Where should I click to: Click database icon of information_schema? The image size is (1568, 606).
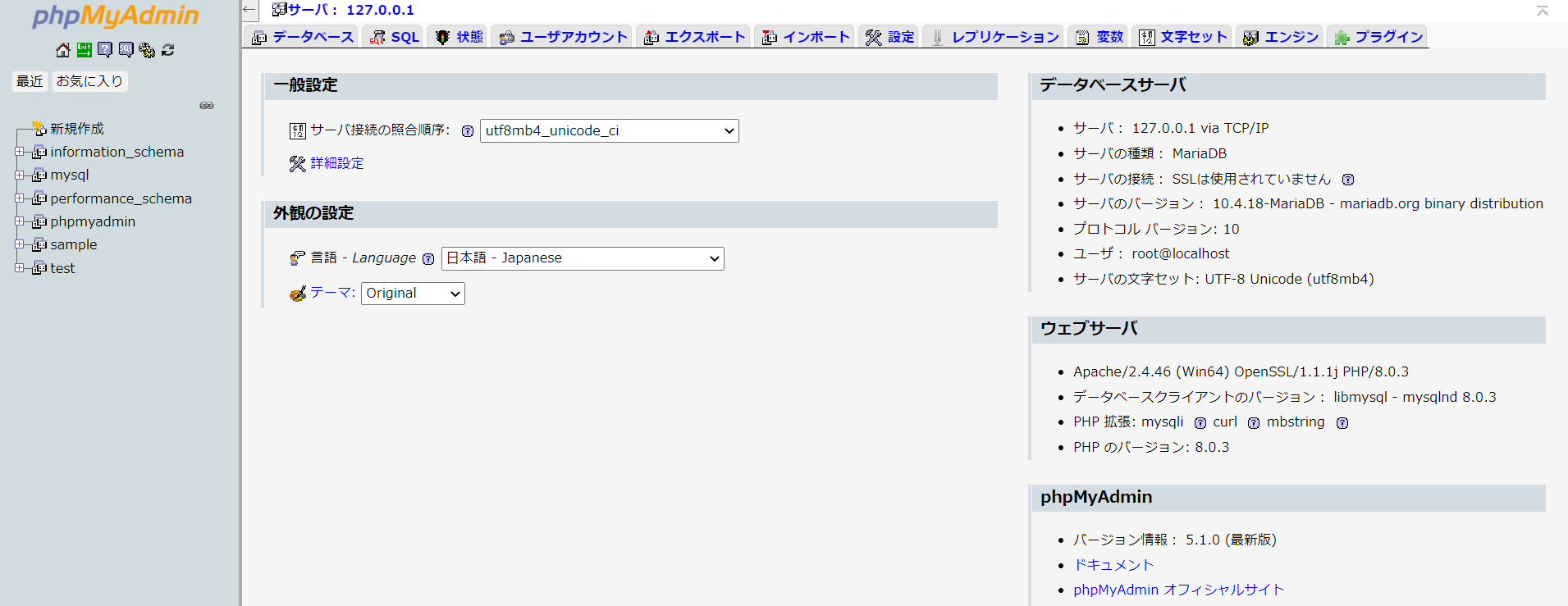(39, 152)
